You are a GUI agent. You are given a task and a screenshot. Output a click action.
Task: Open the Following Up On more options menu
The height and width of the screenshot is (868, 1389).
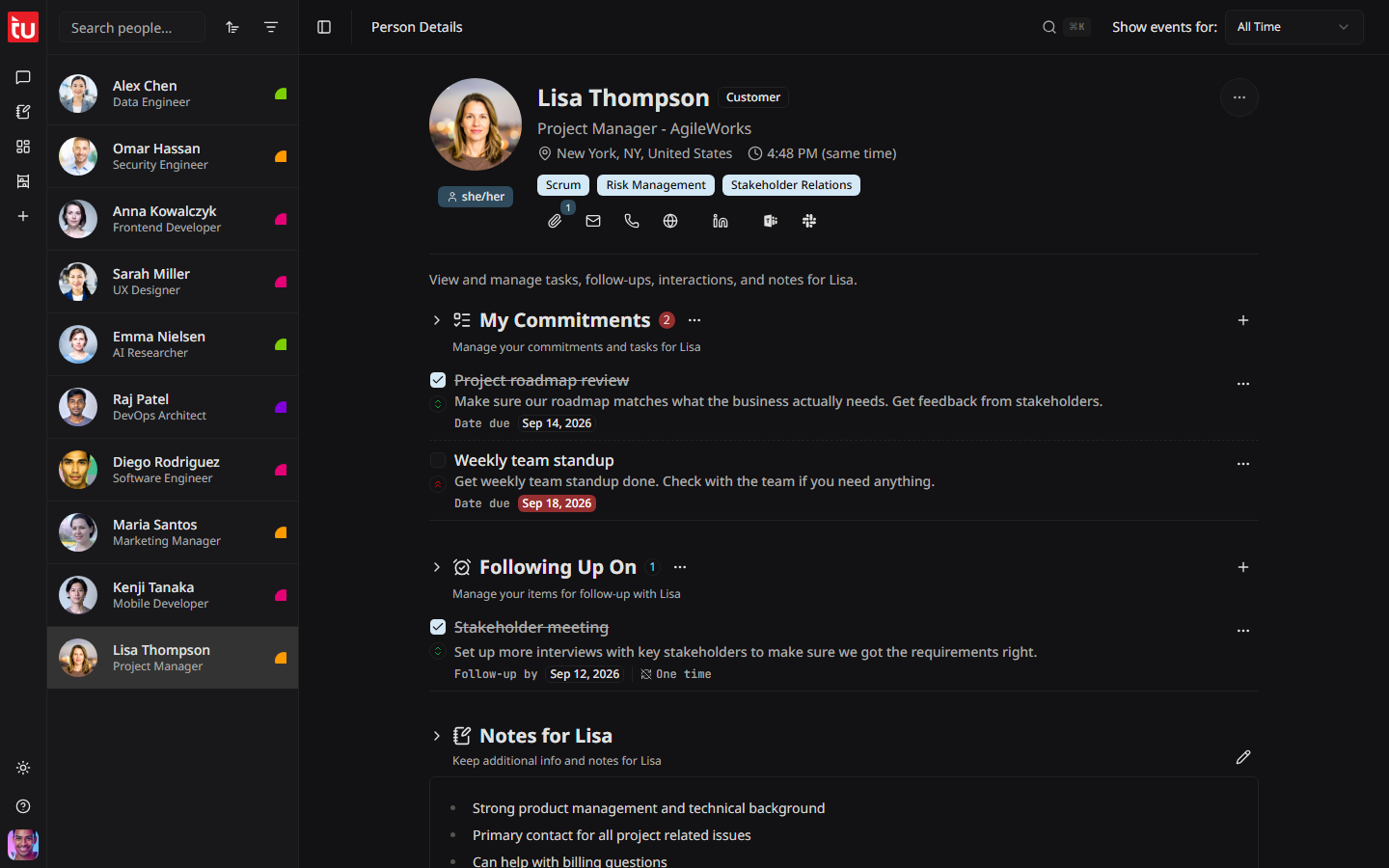(680, 567)
